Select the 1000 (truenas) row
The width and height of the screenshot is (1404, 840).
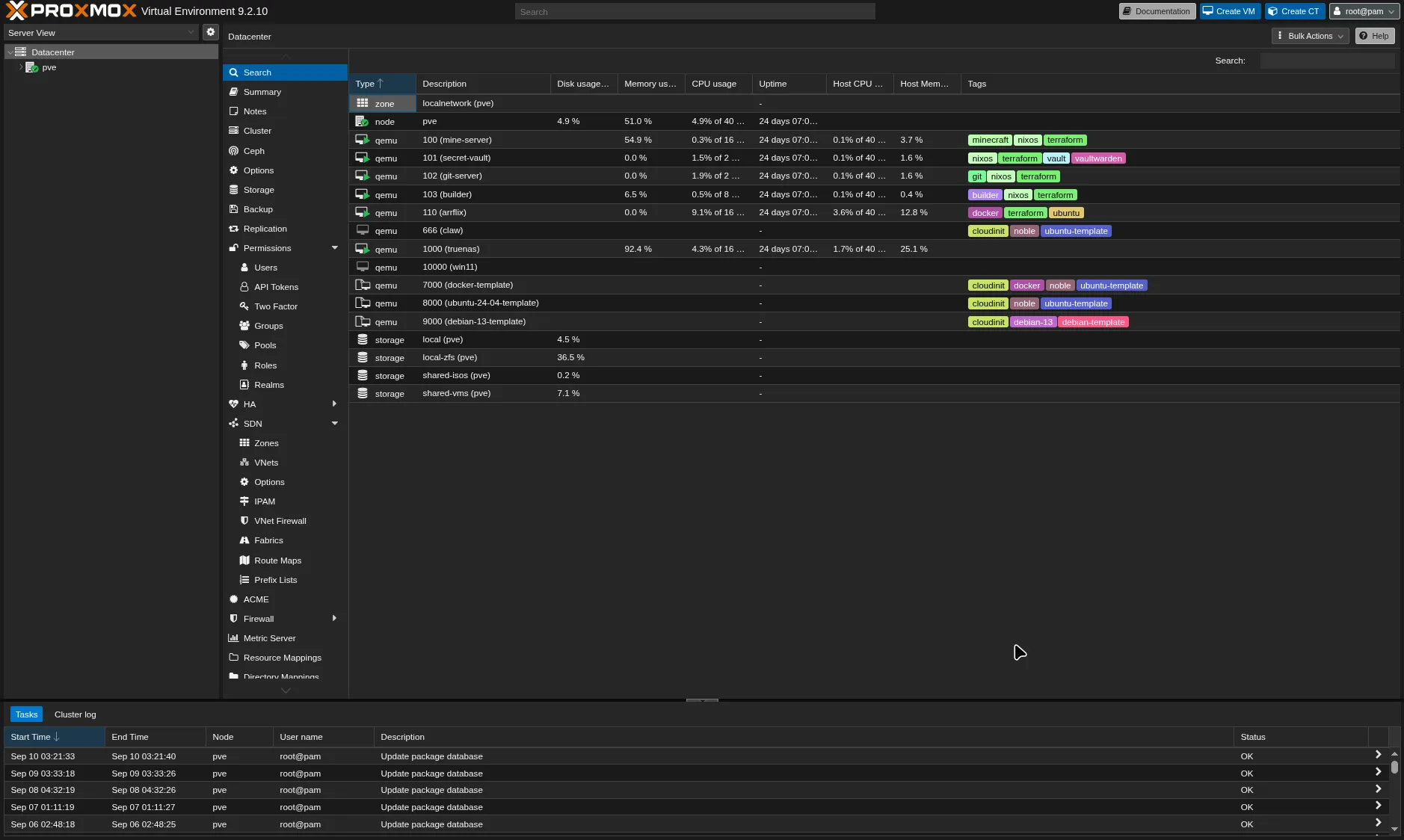874,249
